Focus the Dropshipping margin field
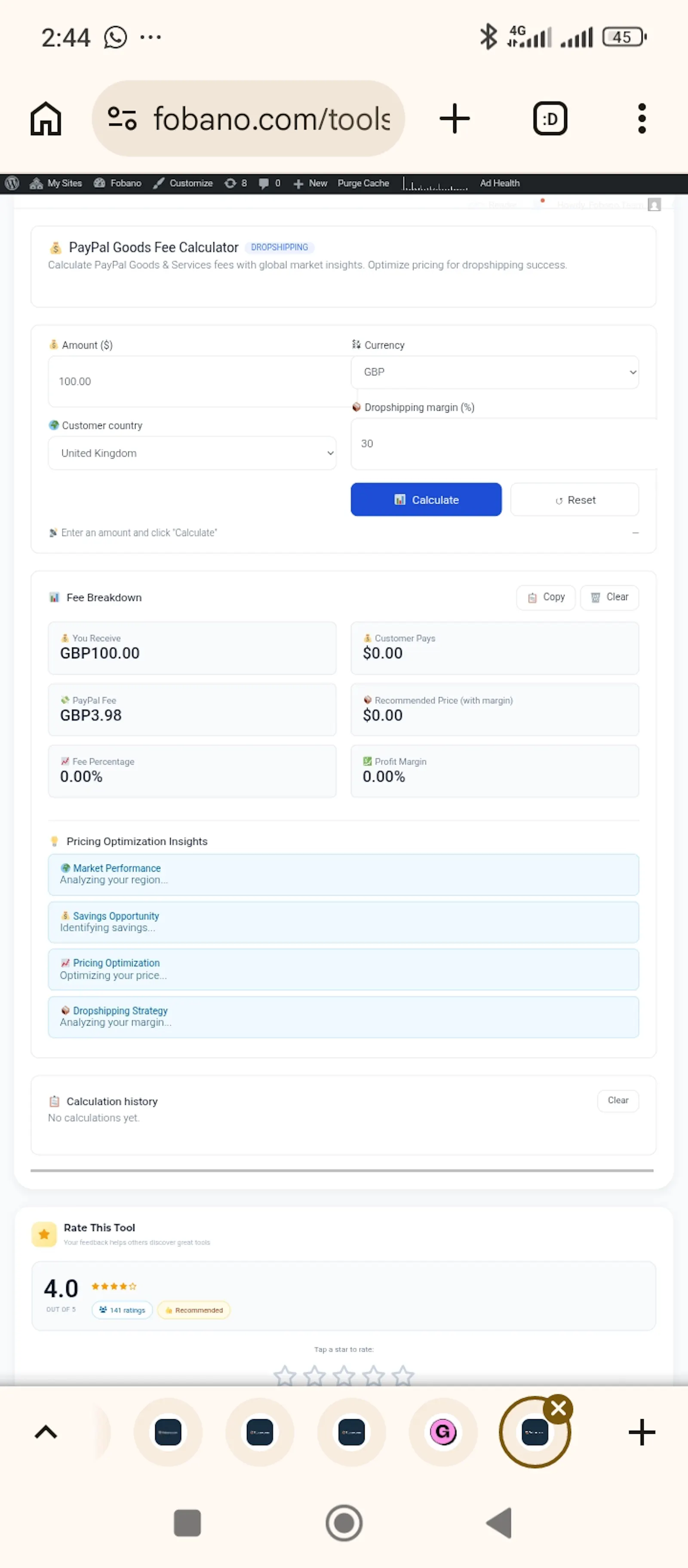 pos(504,444)
